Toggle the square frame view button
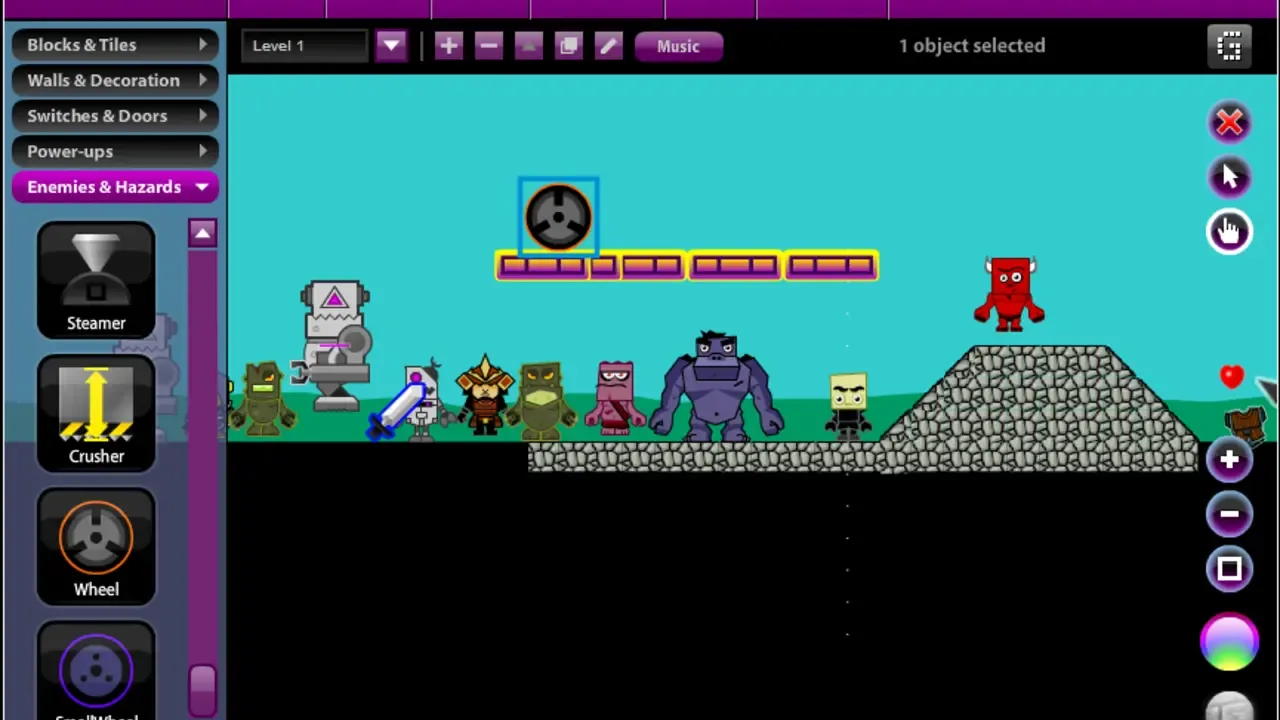 click(1230, 569)
